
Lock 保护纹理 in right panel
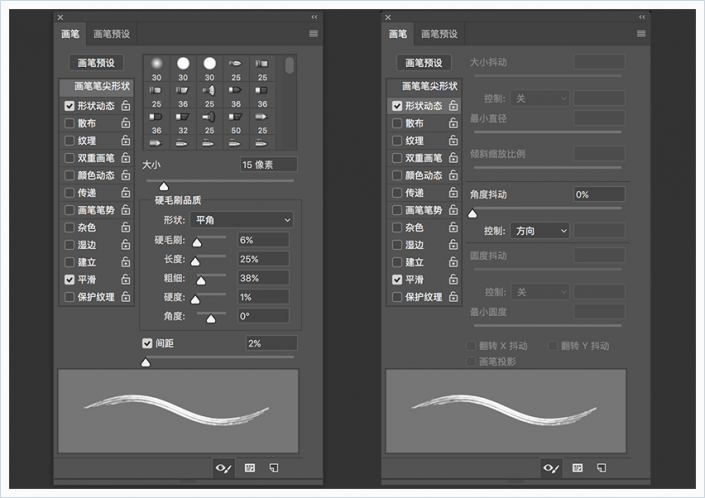click(454, 297)
